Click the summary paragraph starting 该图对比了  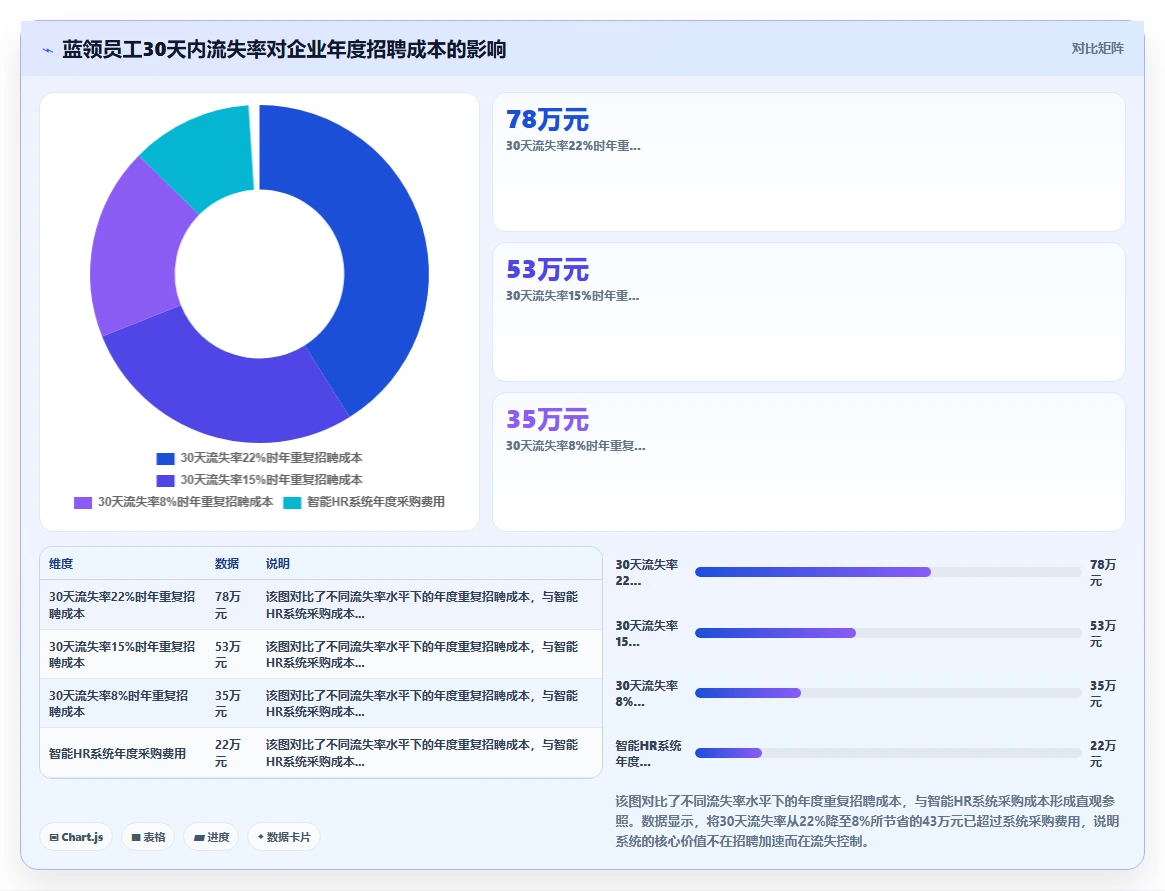(x=867, y=821)
